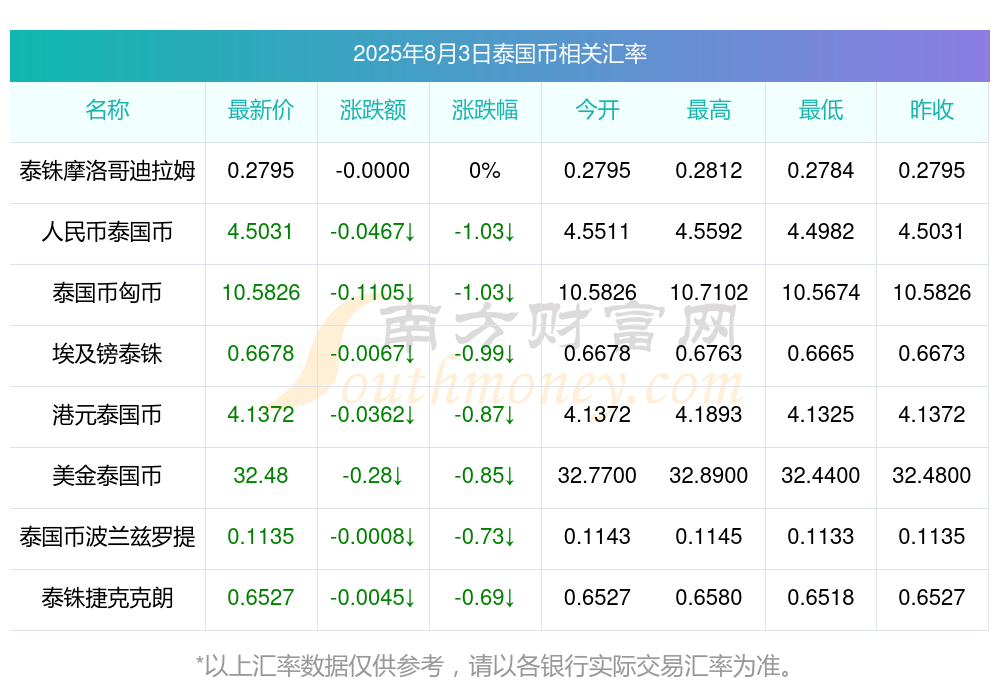Click change amount -0.0467↓
The image size is (1000, 698).
tap(373, 232)
